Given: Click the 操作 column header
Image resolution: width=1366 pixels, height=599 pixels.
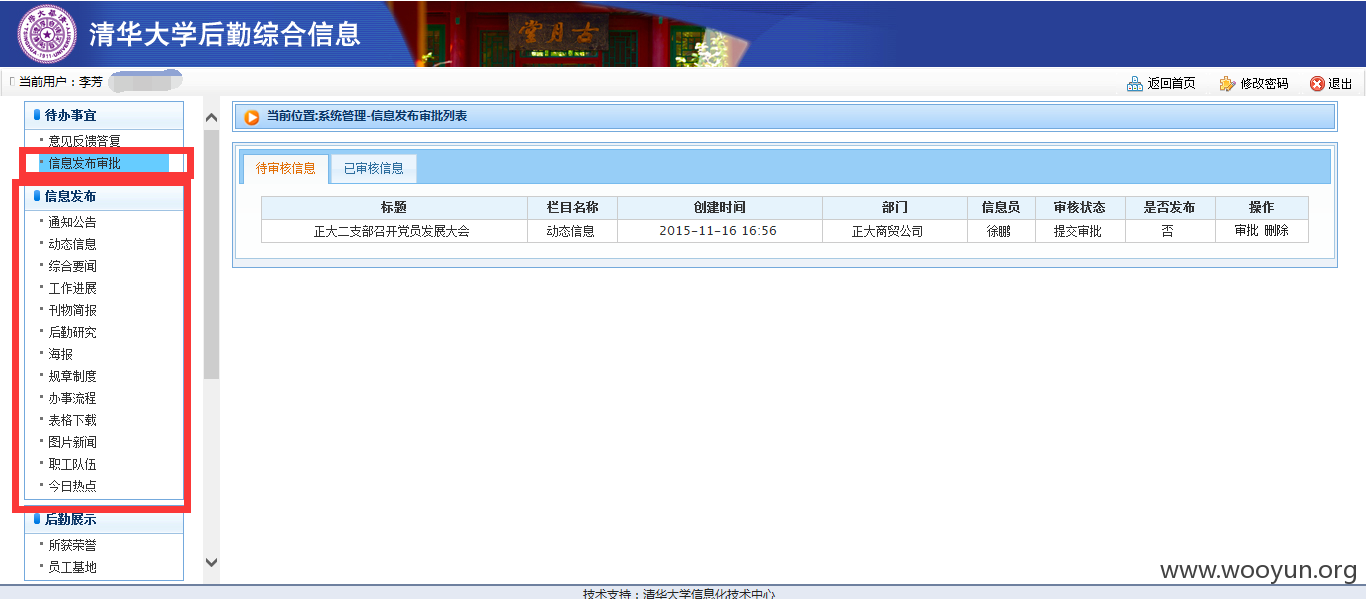Looking at the screenshot, I should 1262,207.
